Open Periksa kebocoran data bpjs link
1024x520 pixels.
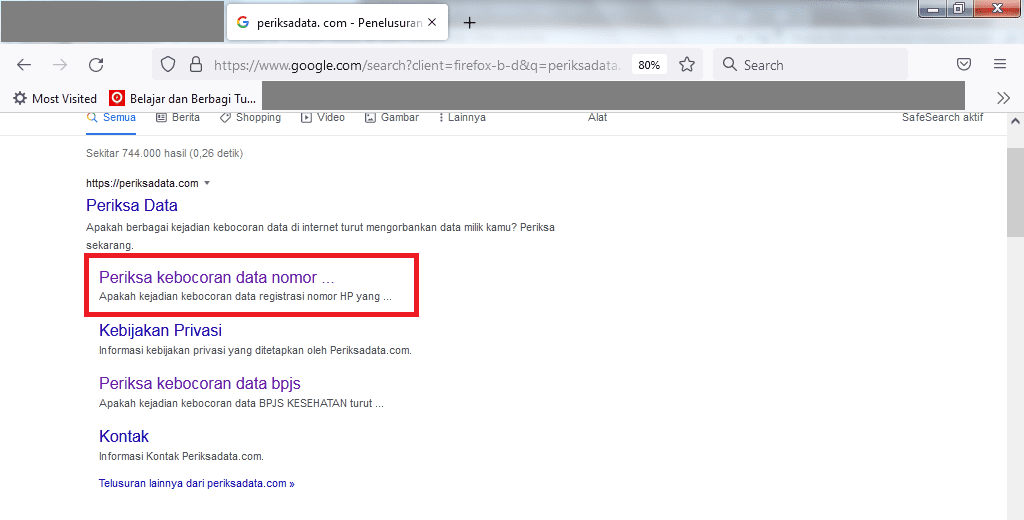(x=200, y=383)
